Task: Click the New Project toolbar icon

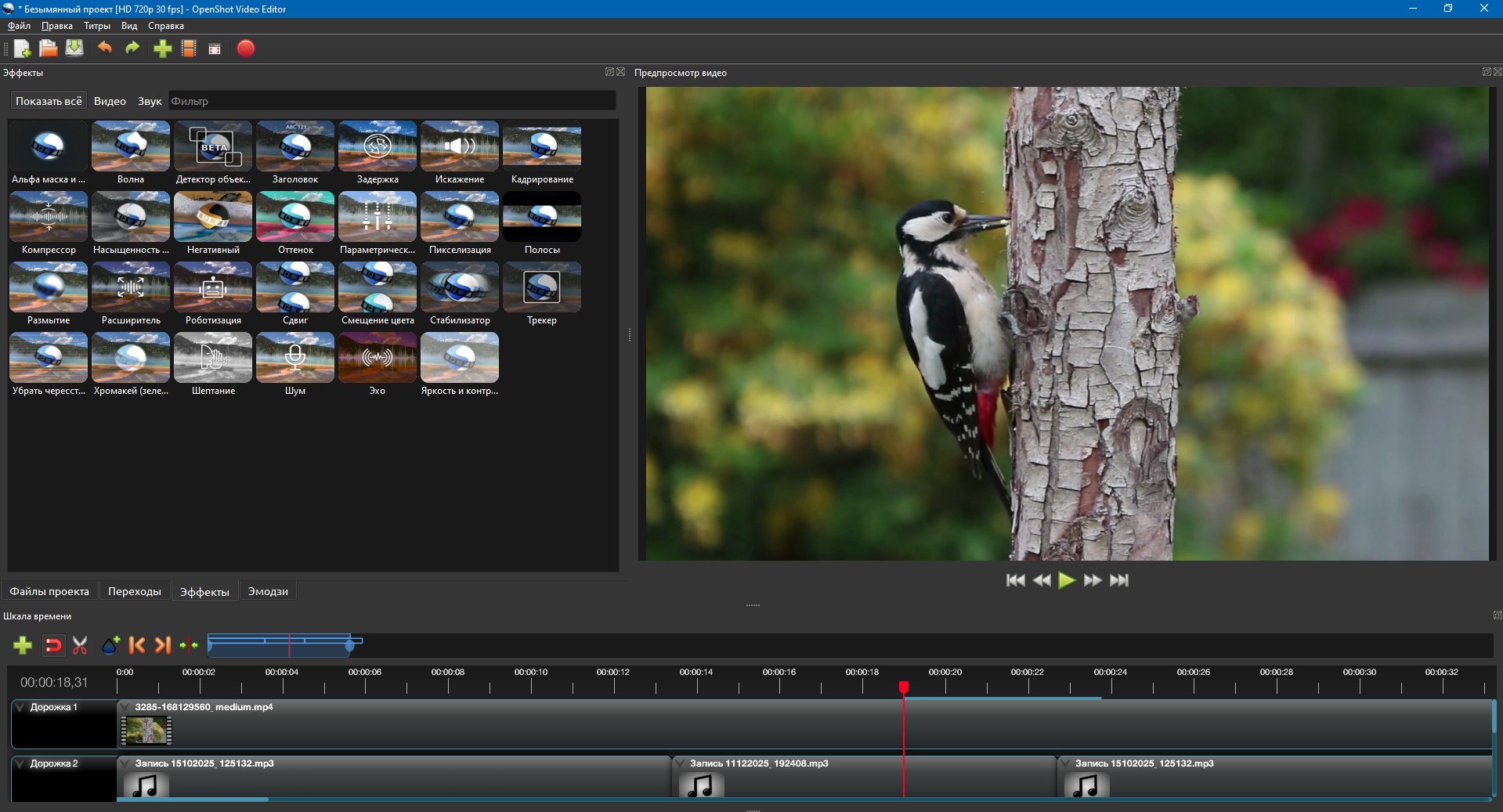Action: point(22,49)
